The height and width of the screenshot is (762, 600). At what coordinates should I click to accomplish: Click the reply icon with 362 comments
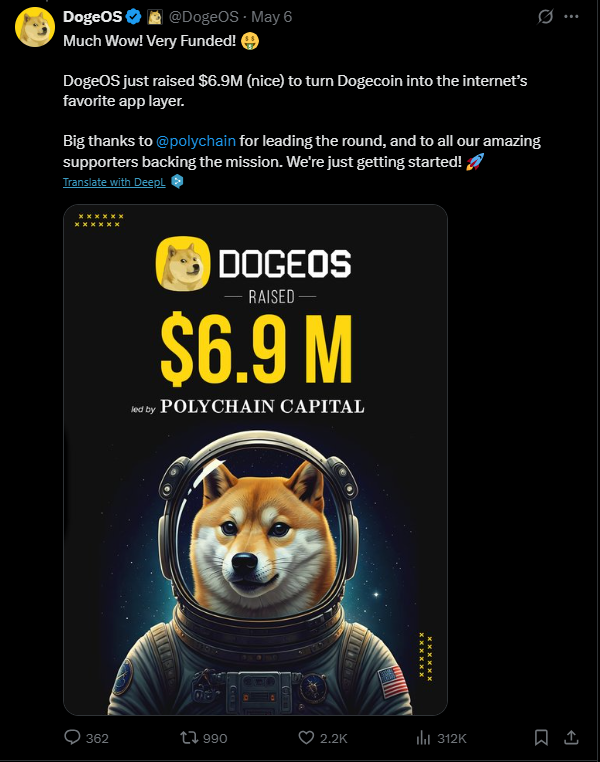coord(72,737)
